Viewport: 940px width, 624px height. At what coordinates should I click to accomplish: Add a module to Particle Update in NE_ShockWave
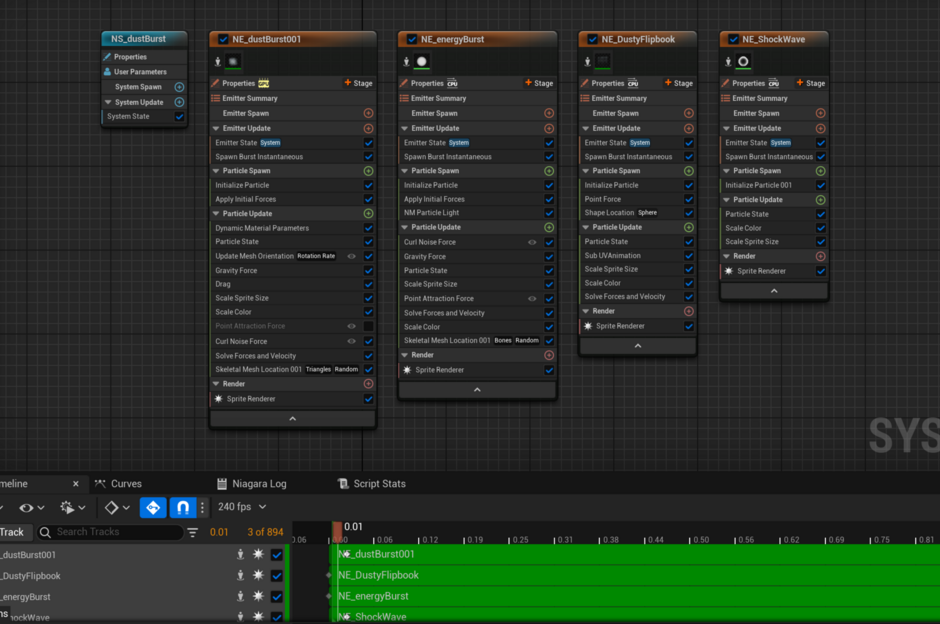click(821, 200)
